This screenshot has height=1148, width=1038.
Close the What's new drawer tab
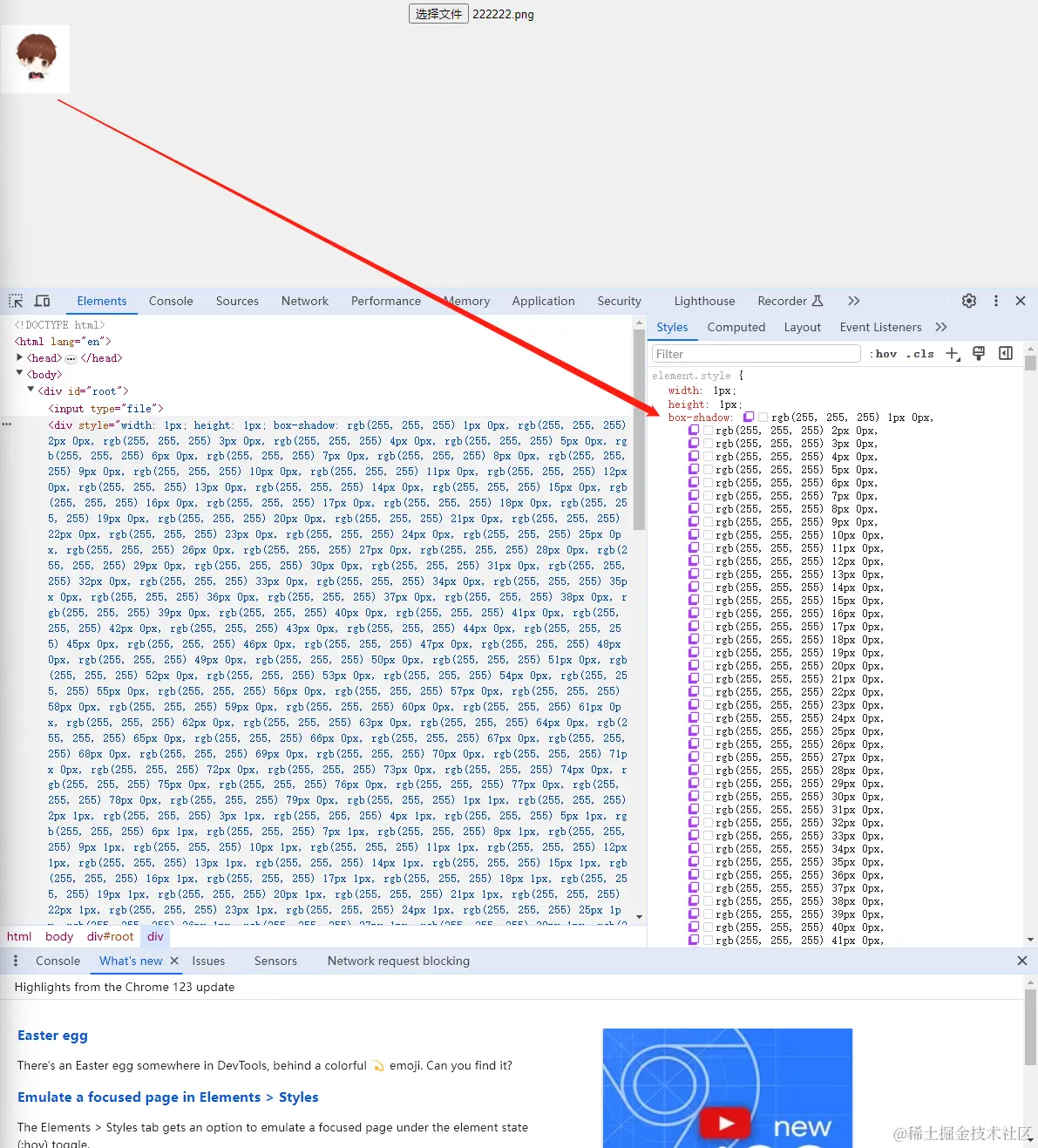[x=174, y=961]
